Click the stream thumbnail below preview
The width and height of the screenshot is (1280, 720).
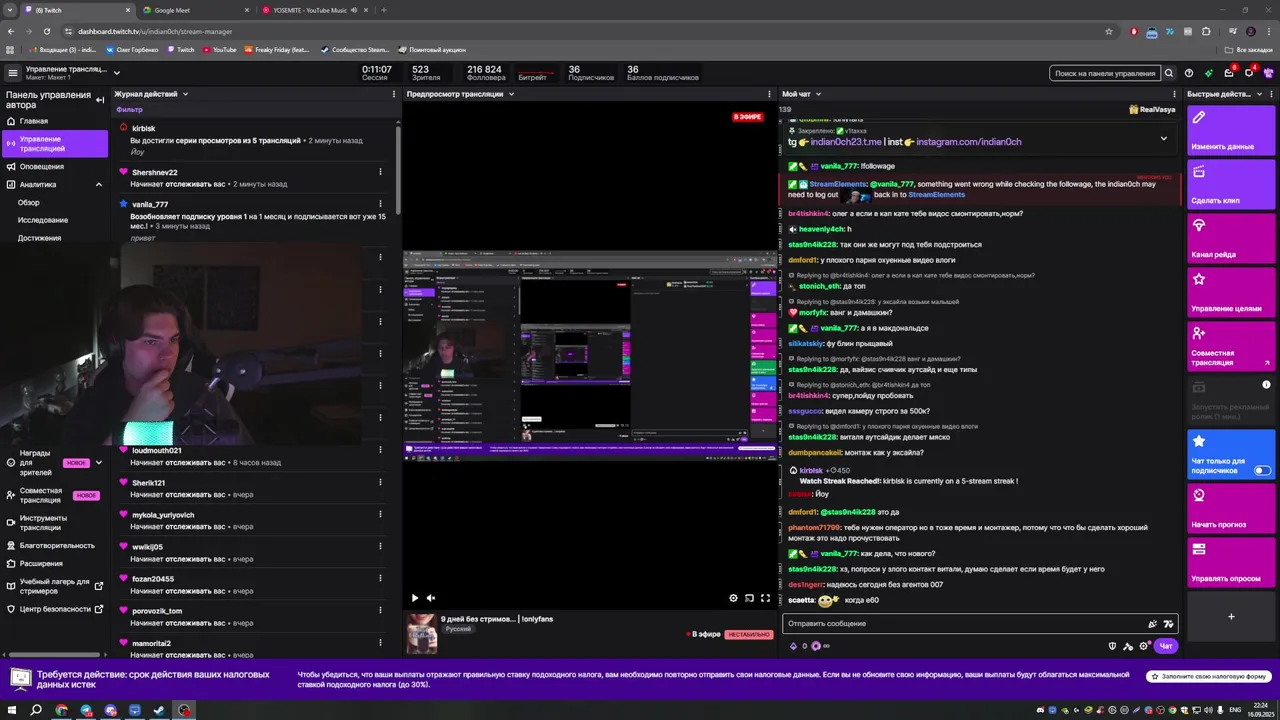pyautogui.click(x=421, y=634)
